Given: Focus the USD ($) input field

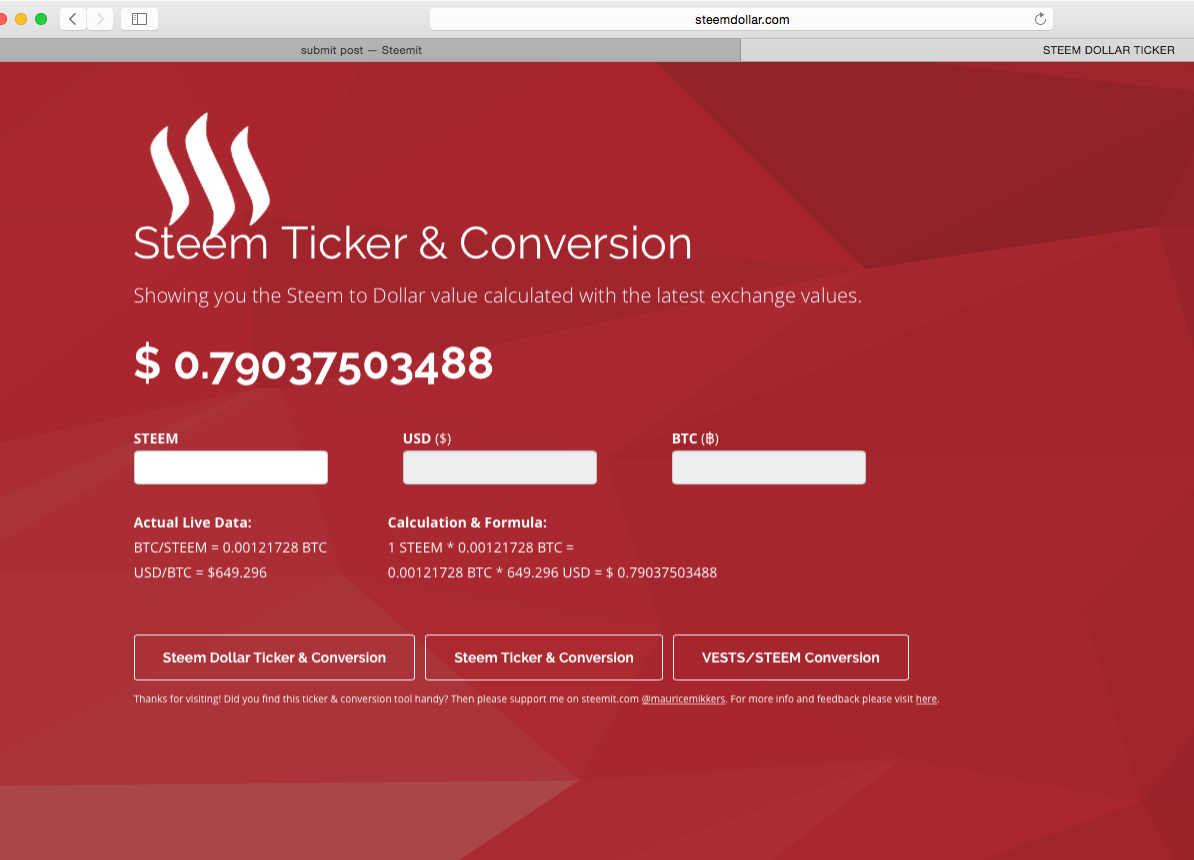Looking at the screenshot, I should (500, 467).
